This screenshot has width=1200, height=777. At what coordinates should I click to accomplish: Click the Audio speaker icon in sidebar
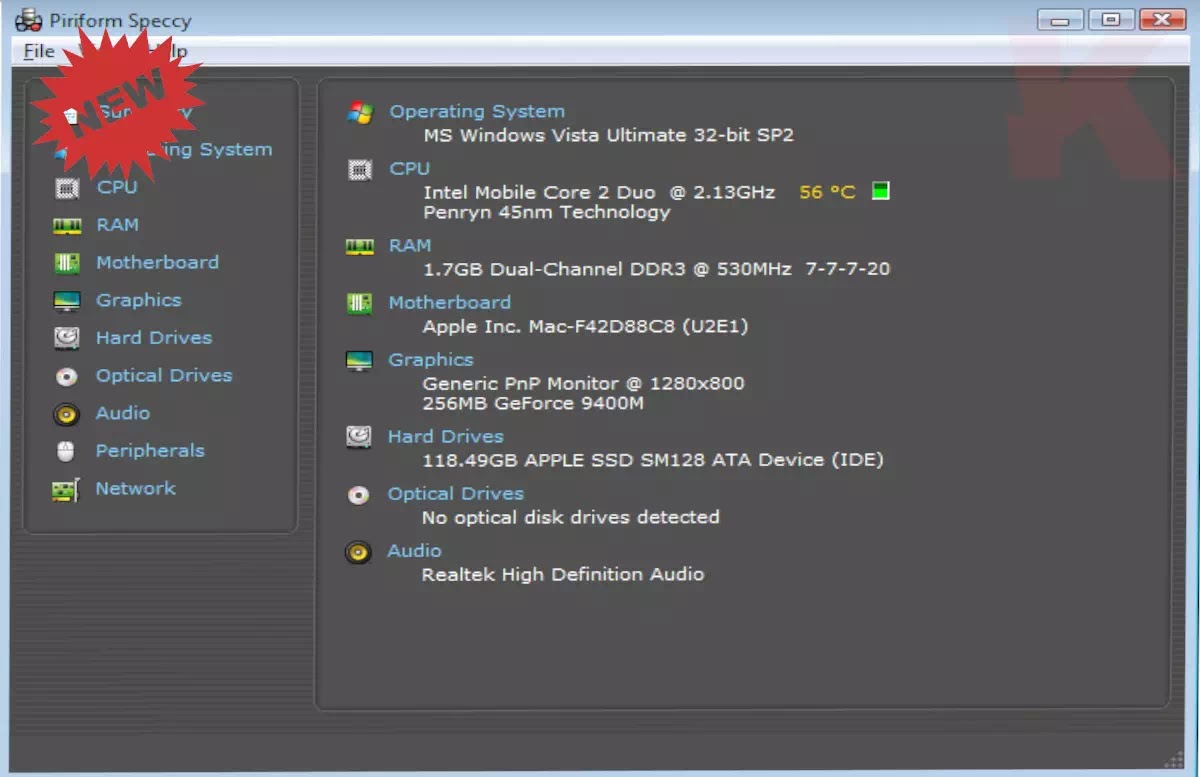click(x=67, y=414)
